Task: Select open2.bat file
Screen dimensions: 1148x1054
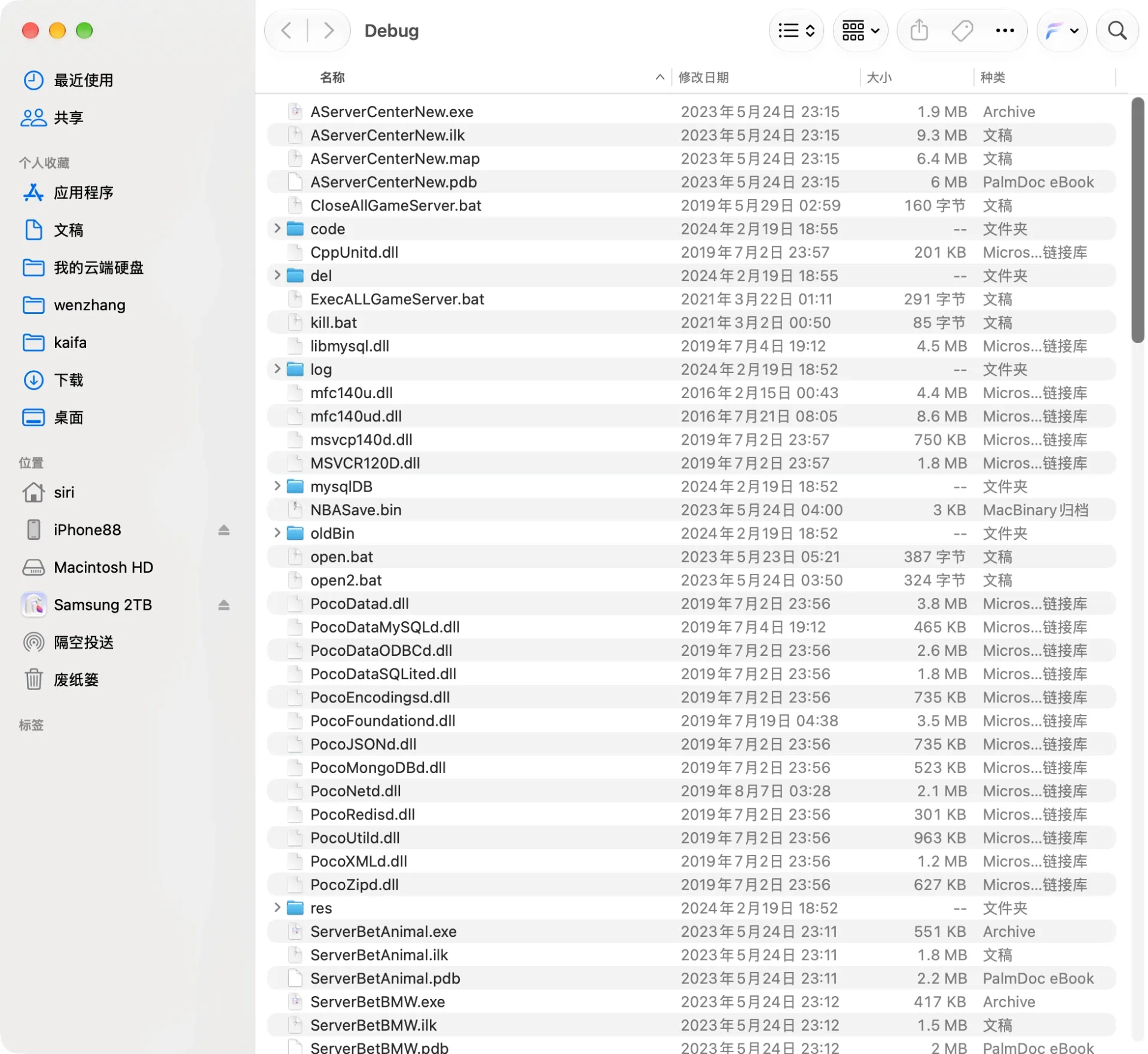Action: coord(691,580)
